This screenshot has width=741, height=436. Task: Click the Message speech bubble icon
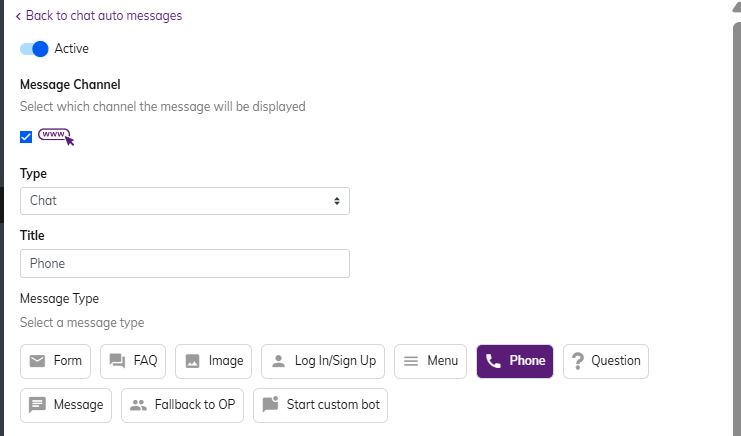[x=38, y=405]
